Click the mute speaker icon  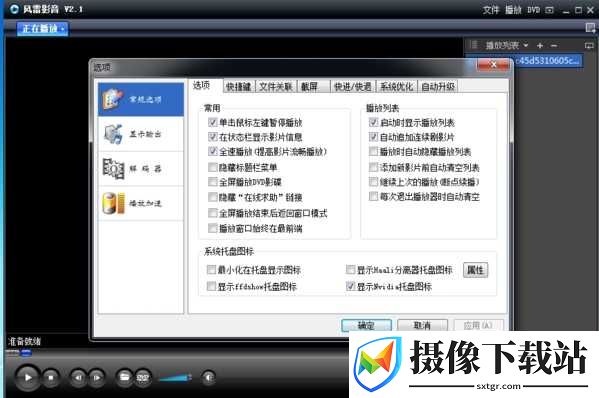208,377
